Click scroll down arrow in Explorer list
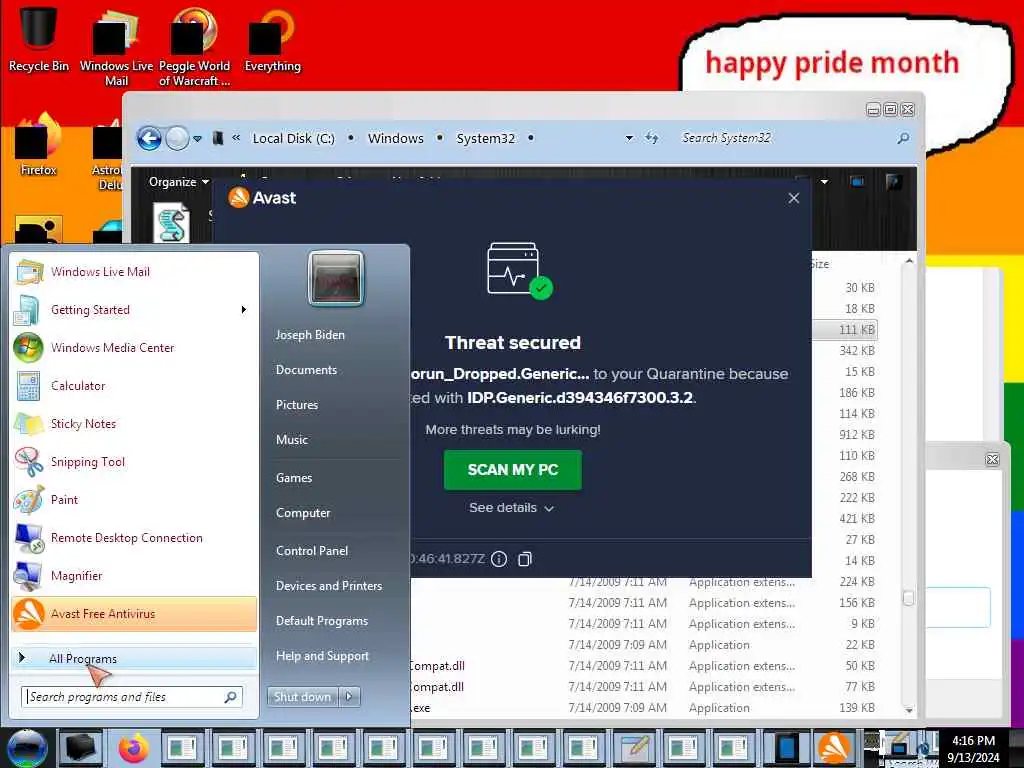 [x=908, y=709]
